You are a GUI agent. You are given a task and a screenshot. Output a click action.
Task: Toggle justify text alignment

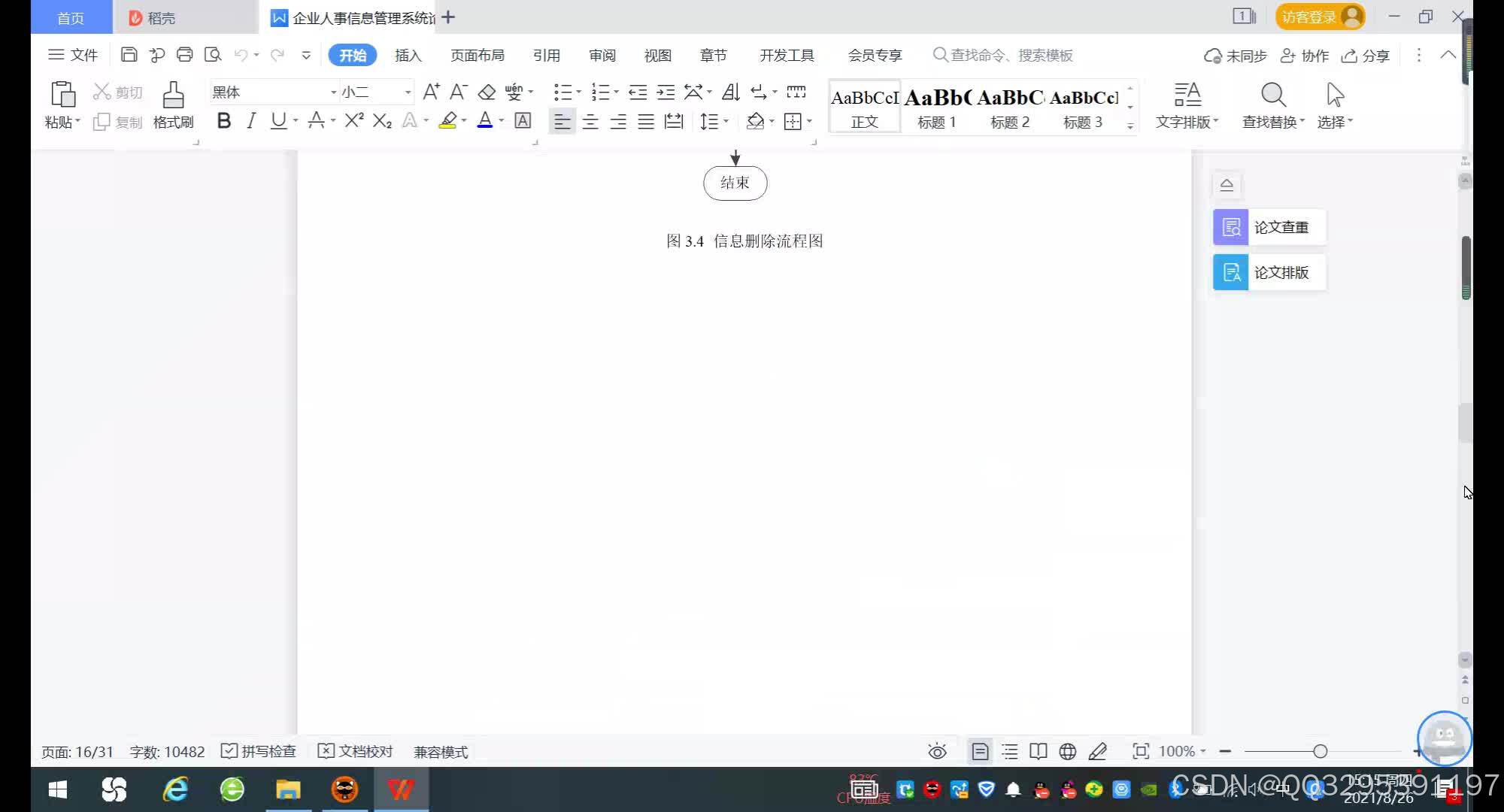tap(646, 120)
